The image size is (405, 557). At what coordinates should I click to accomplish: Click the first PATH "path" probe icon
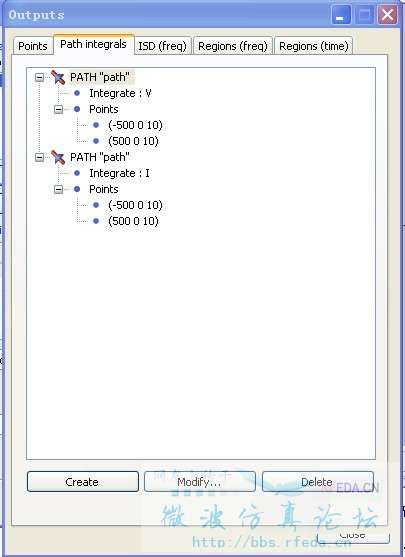[x=58, y=77]
